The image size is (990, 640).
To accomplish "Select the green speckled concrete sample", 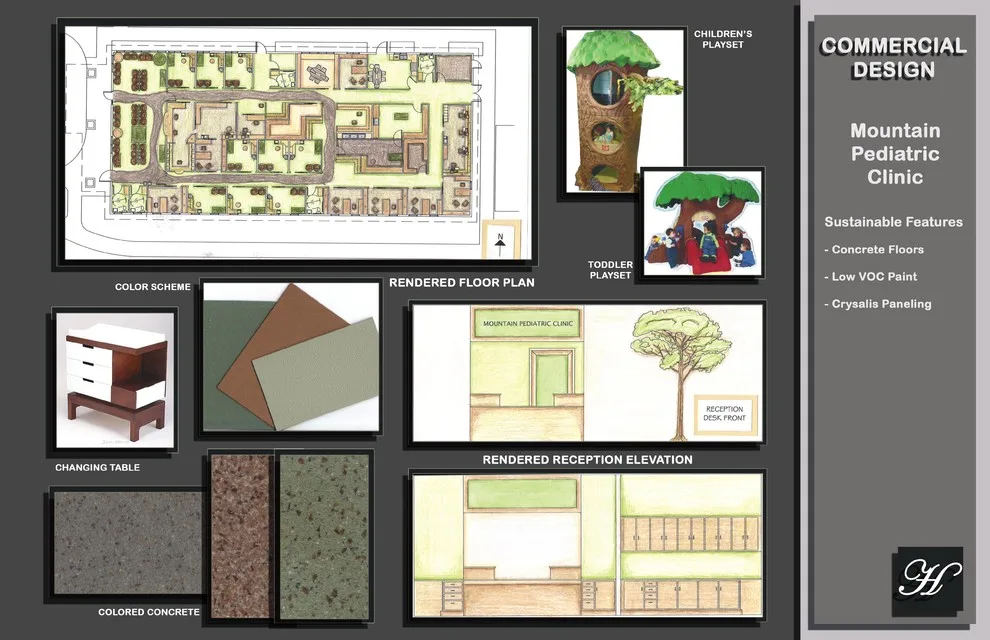I will click(324, 536).
